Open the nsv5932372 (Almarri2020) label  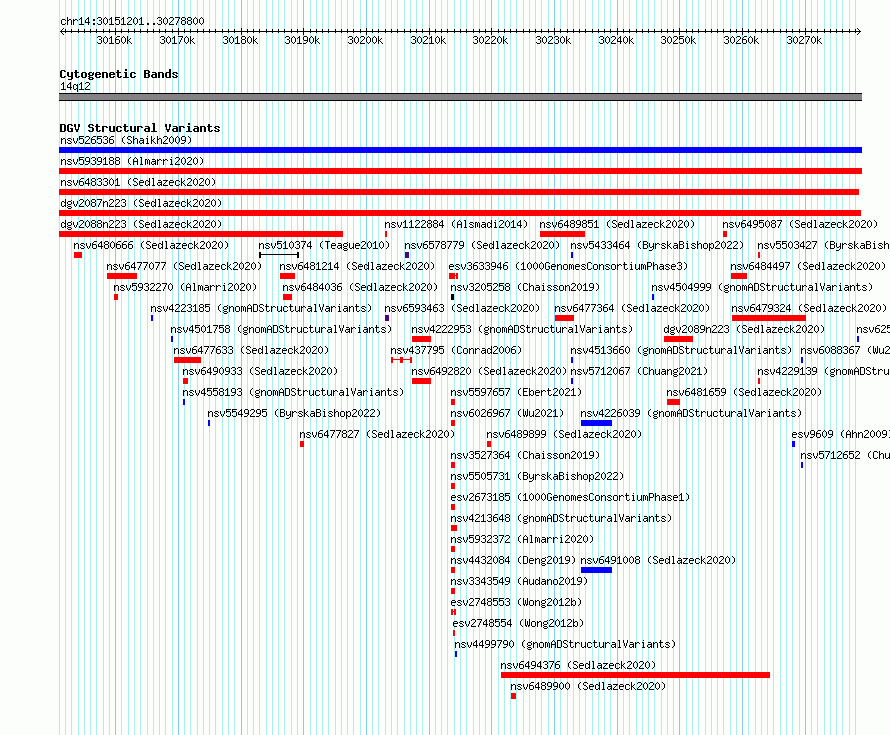(522, 539)
